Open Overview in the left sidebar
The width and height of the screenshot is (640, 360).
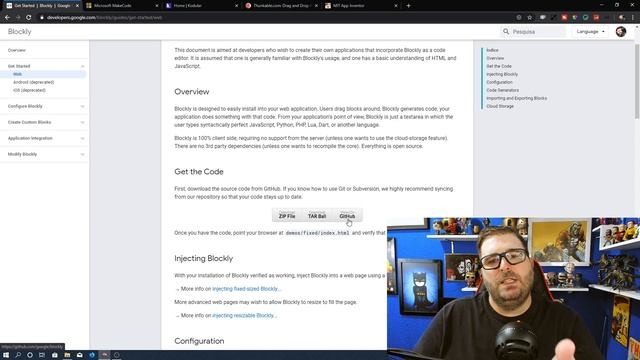click(x=17, y=50)
